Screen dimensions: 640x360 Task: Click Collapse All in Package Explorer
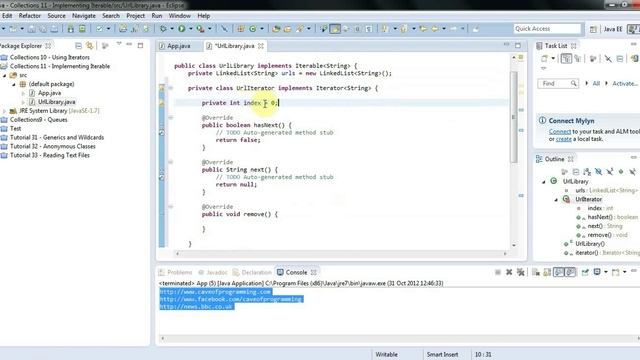coord(78,46)
